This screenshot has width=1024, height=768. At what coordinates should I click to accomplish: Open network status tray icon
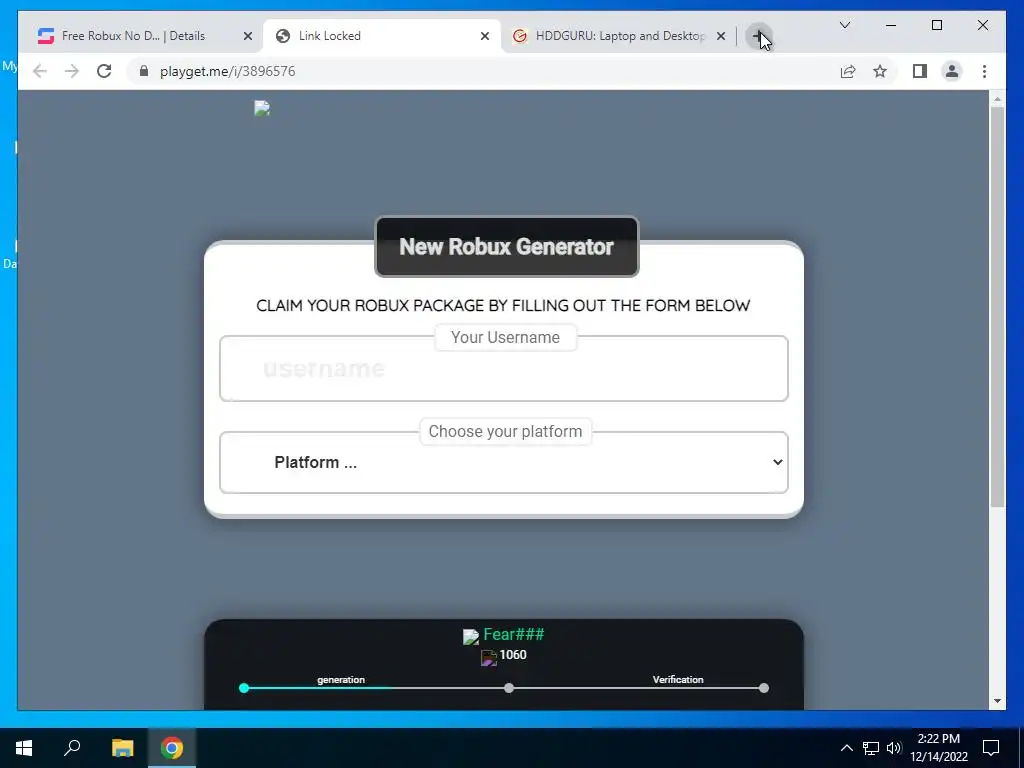coord(871,748)
